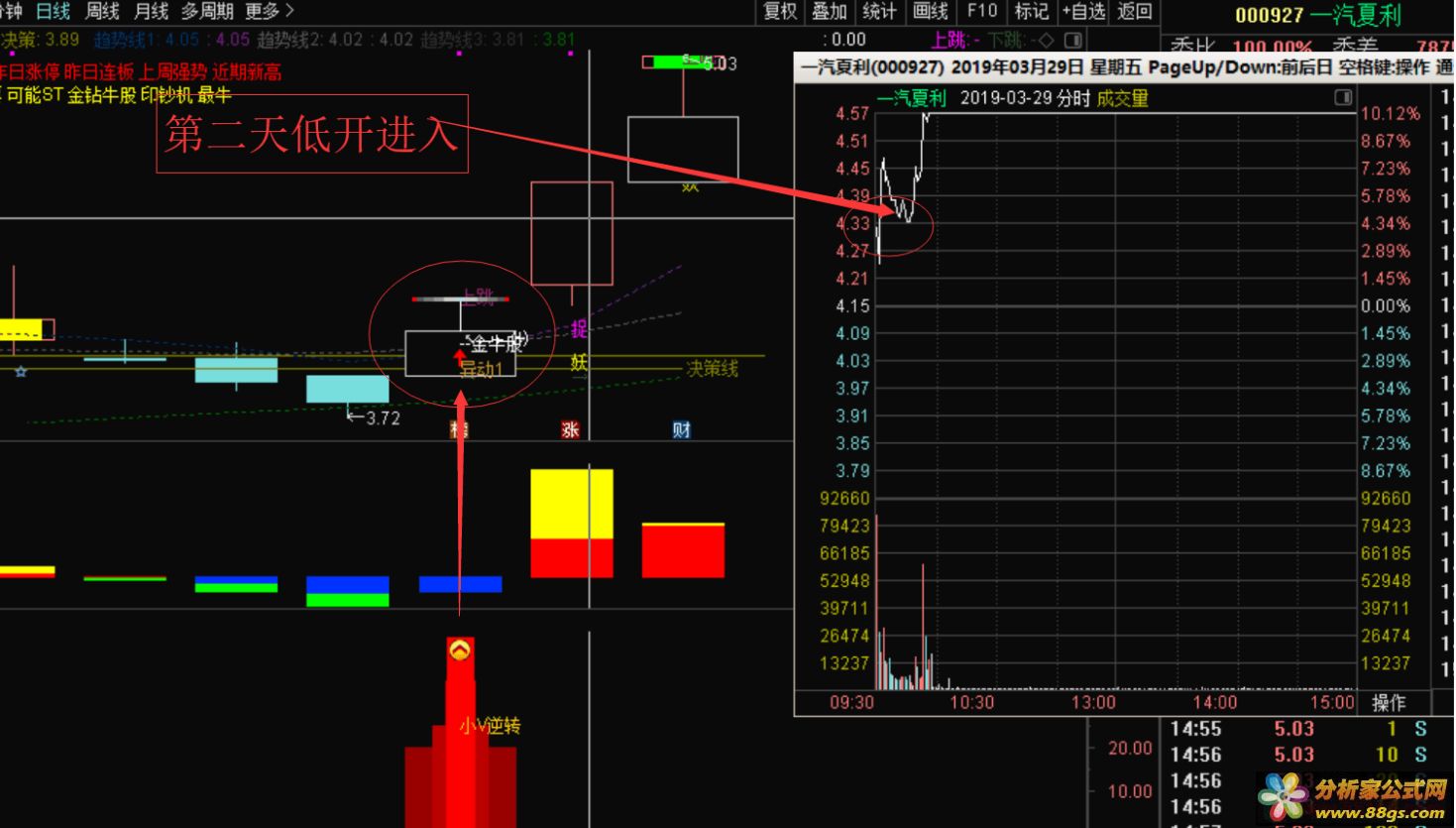Switch to the 日线 daily chart period
The height and width of the screenshot is (828, 1456).
54,11
